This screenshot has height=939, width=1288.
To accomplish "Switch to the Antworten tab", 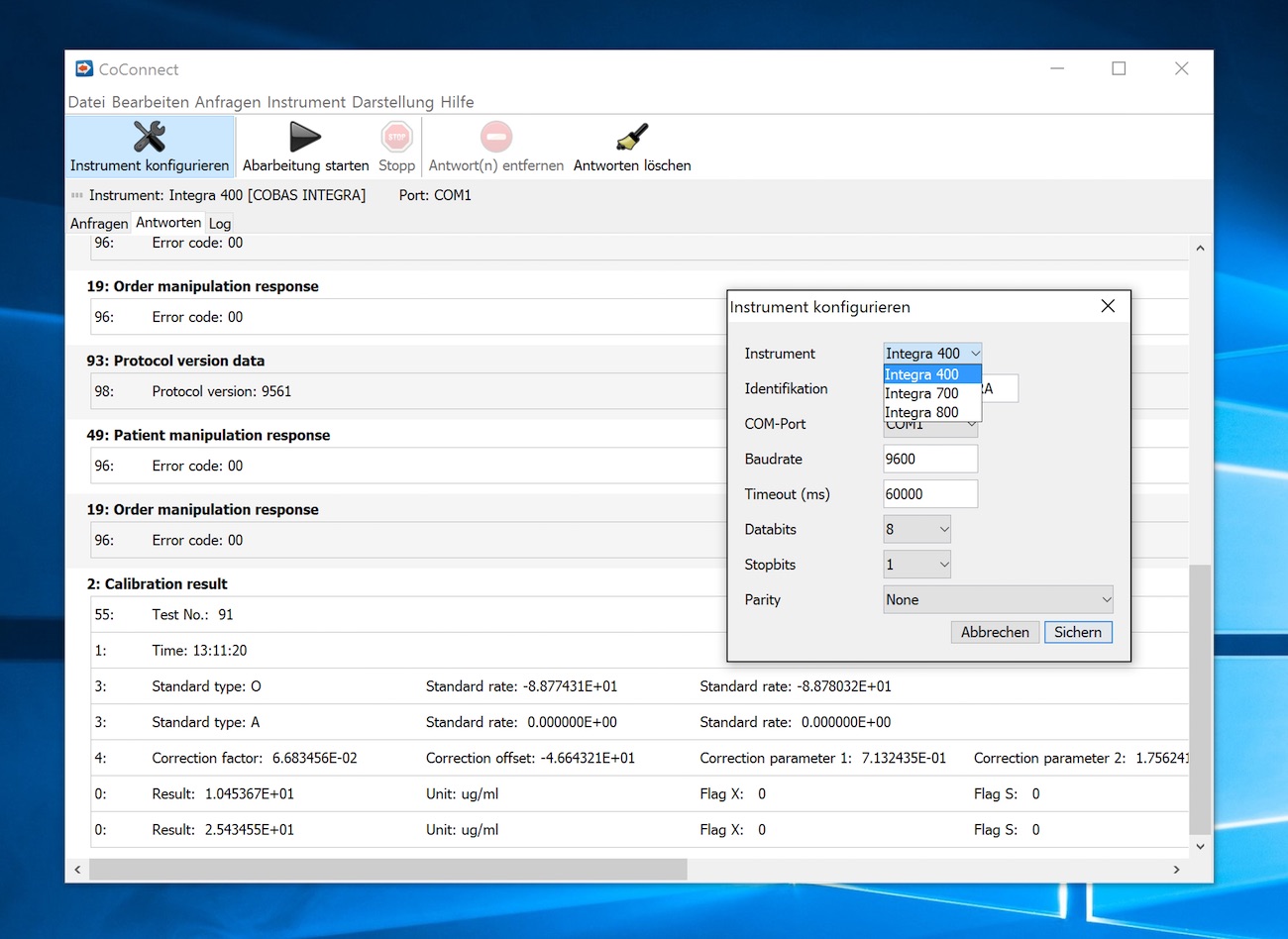I will click(168, 222).
